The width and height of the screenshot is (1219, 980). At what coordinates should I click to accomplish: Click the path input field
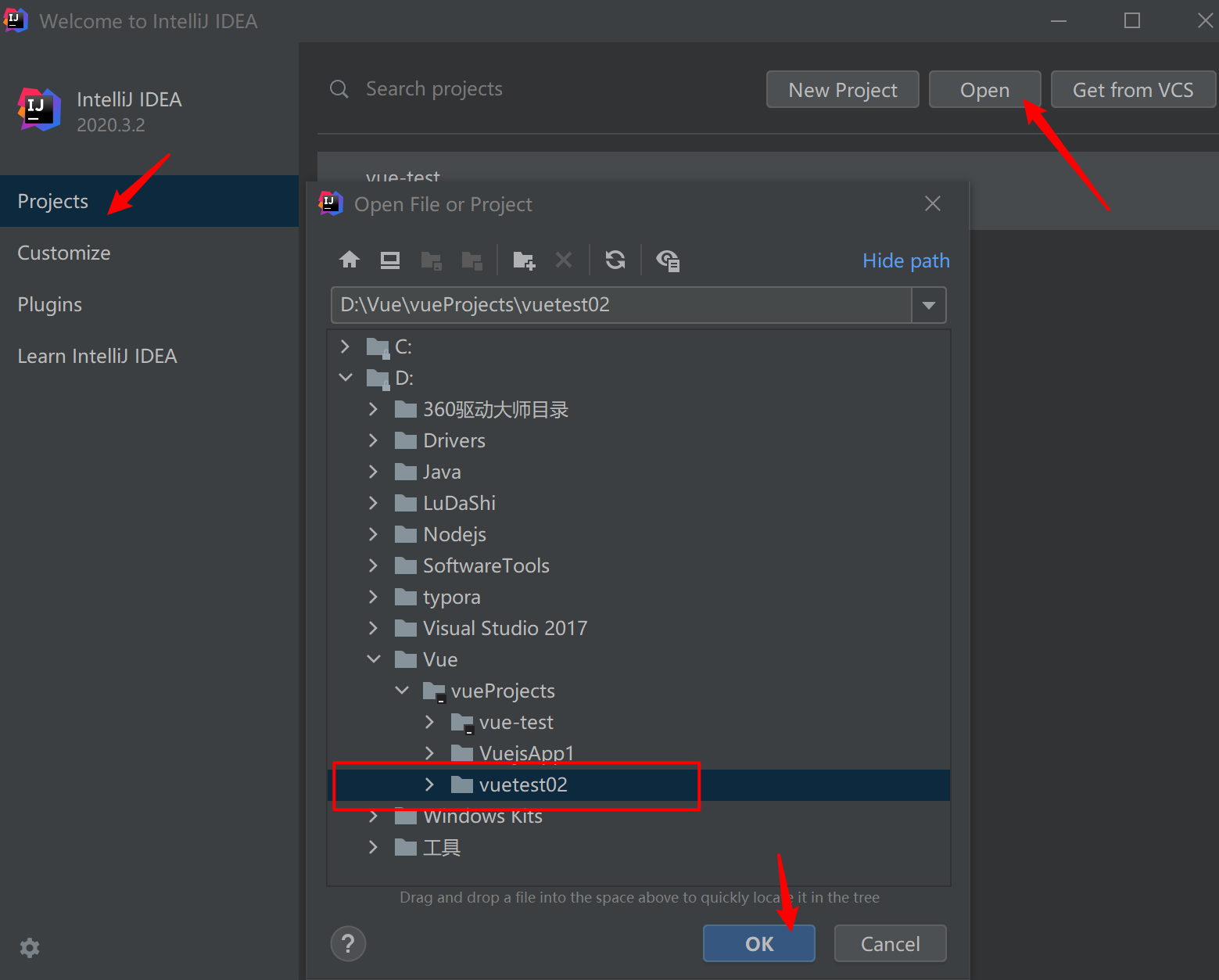(x=622, y=305)
